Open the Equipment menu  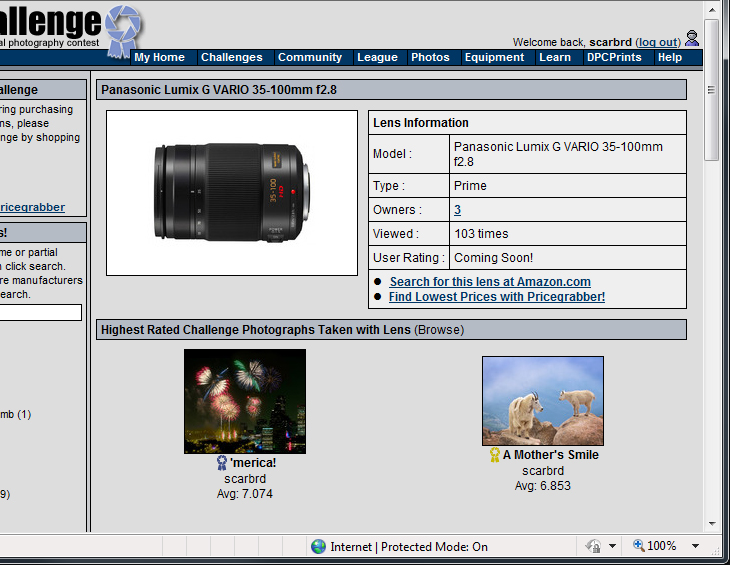[x=494, y=57]
